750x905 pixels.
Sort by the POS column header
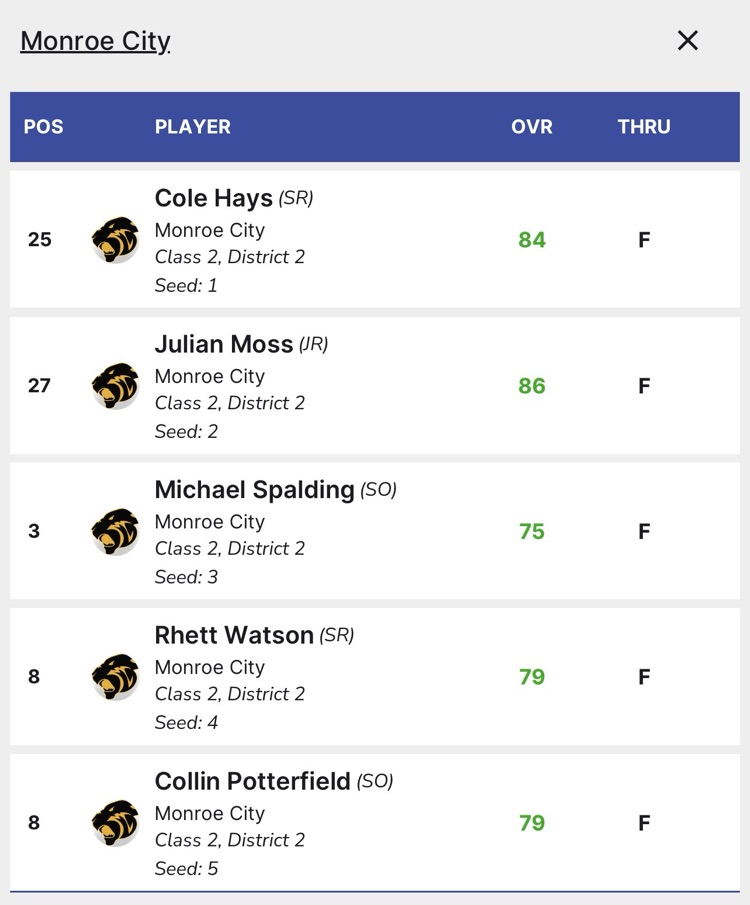click(x=43, y=127)
